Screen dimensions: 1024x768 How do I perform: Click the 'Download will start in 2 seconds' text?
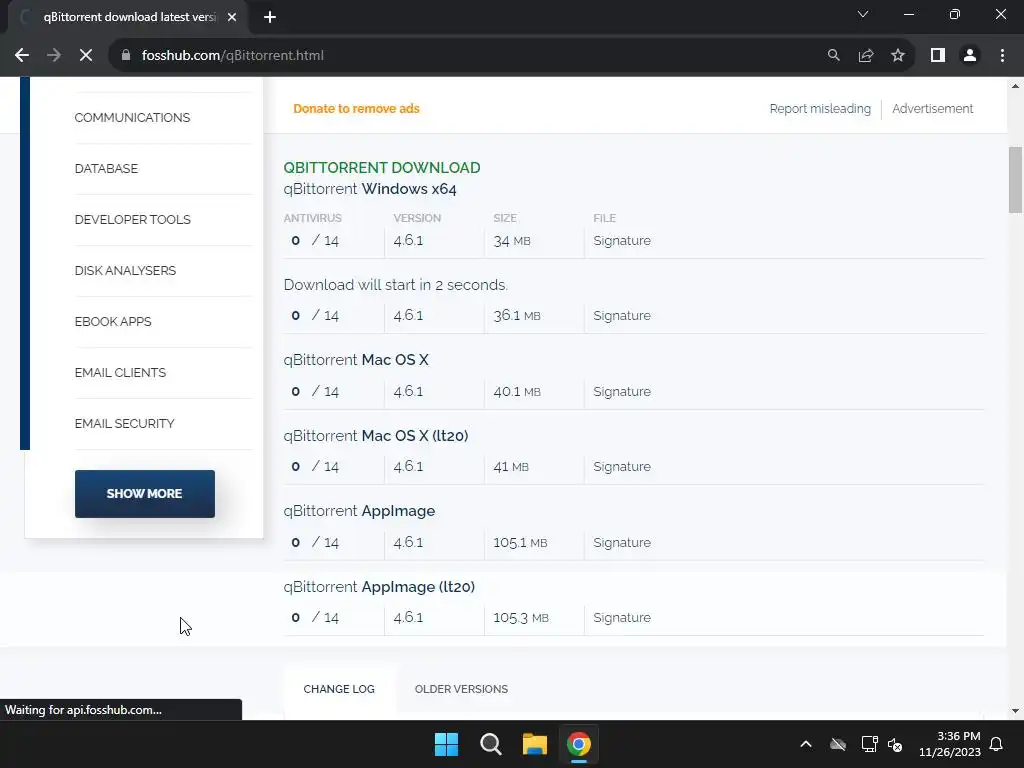coord(396,285)
